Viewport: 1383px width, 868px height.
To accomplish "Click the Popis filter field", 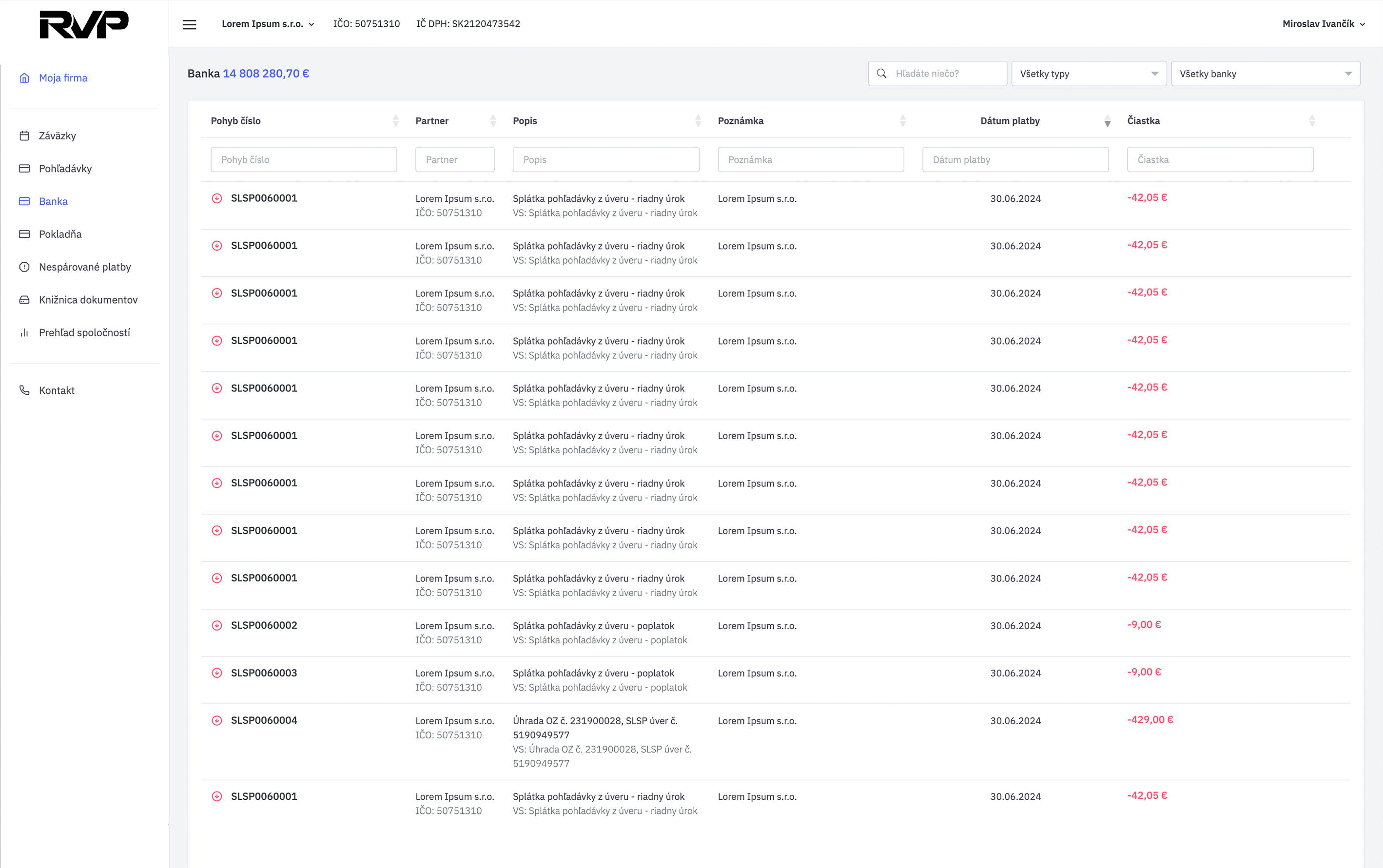I will tap(605, 159).
